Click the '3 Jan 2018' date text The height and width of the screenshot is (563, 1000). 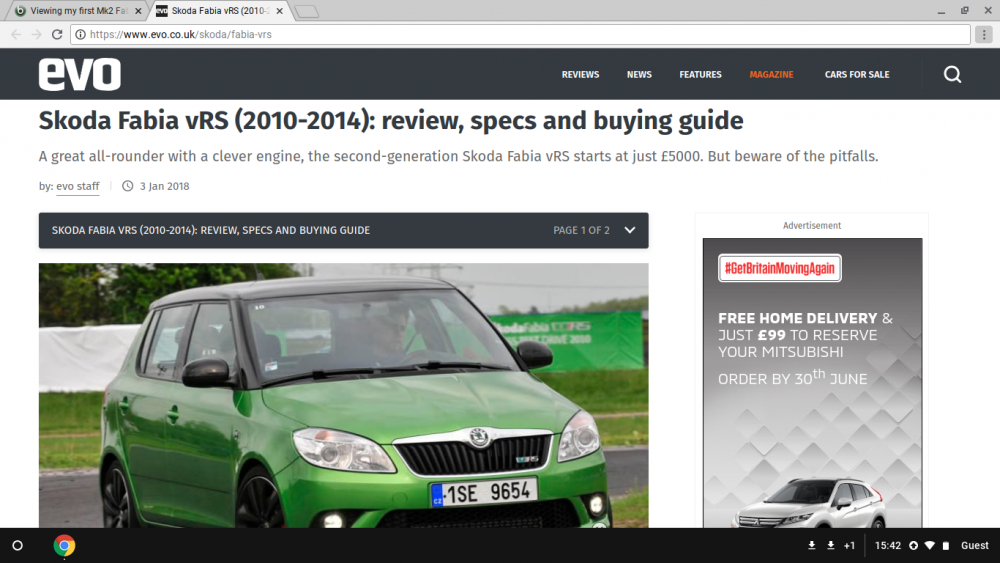[x=165, y=186]
